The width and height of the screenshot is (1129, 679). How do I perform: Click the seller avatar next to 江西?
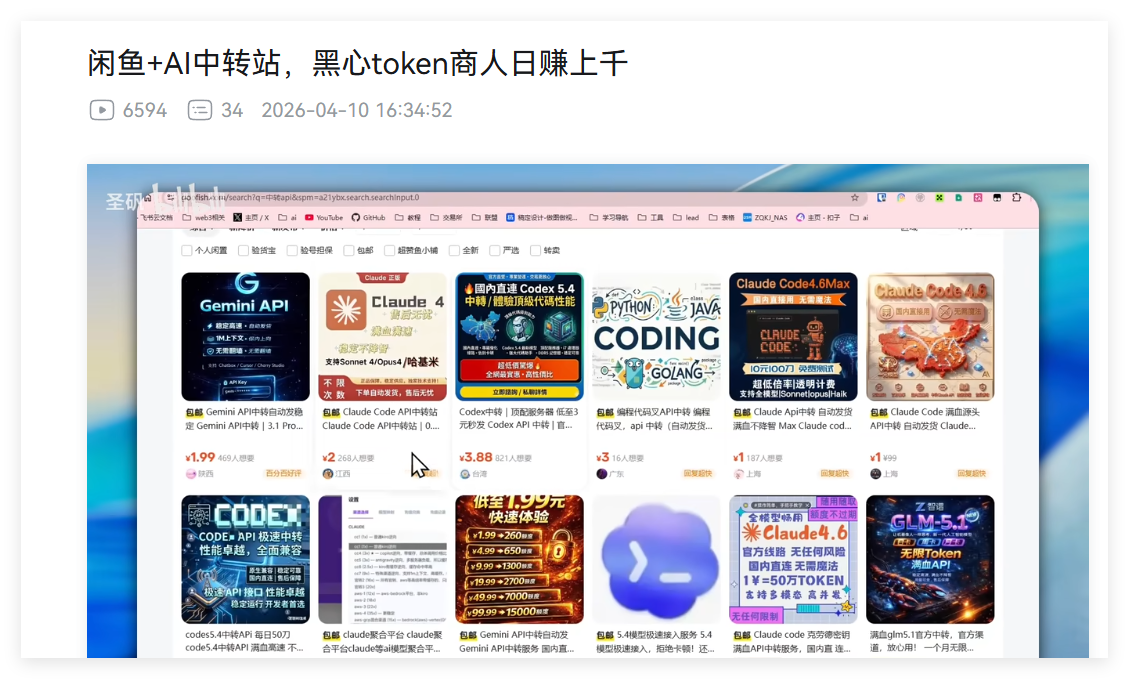coord(328,474)
